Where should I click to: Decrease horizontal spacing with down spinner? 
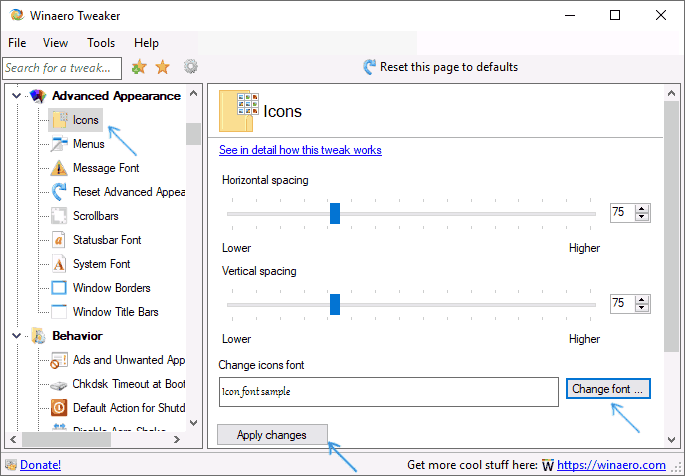tap(642, 217)
